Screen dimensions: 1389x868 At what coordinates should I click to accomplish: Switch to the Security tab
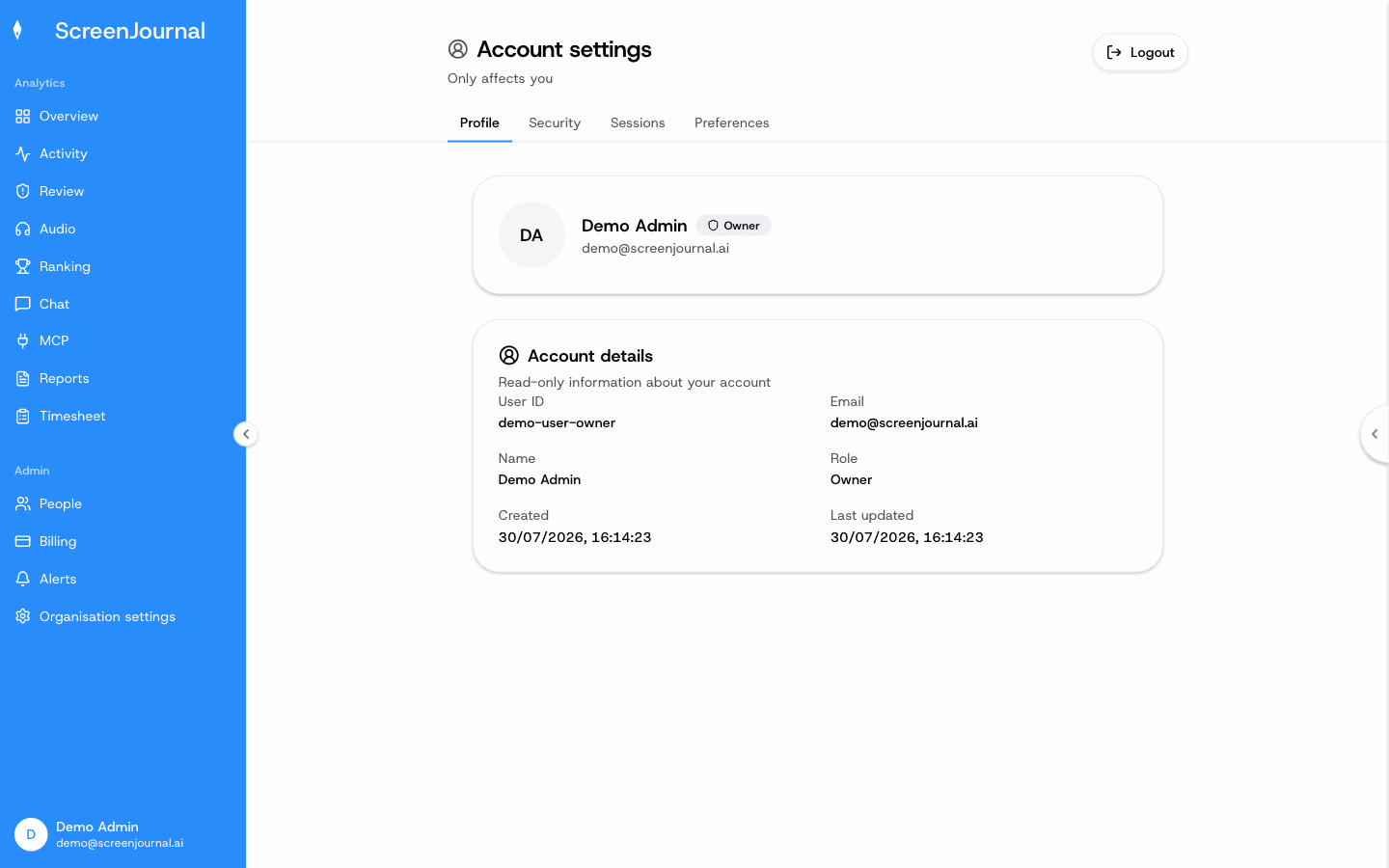click(555, 123)
